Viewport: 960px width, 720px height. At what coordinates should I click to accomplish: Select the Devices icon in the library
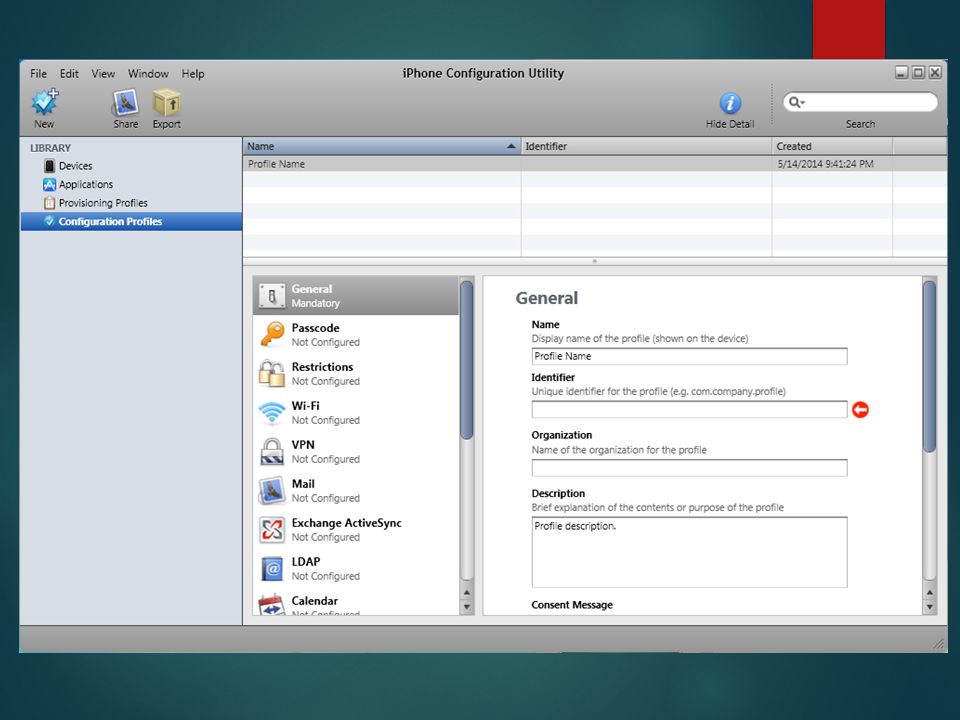(50, 166)
